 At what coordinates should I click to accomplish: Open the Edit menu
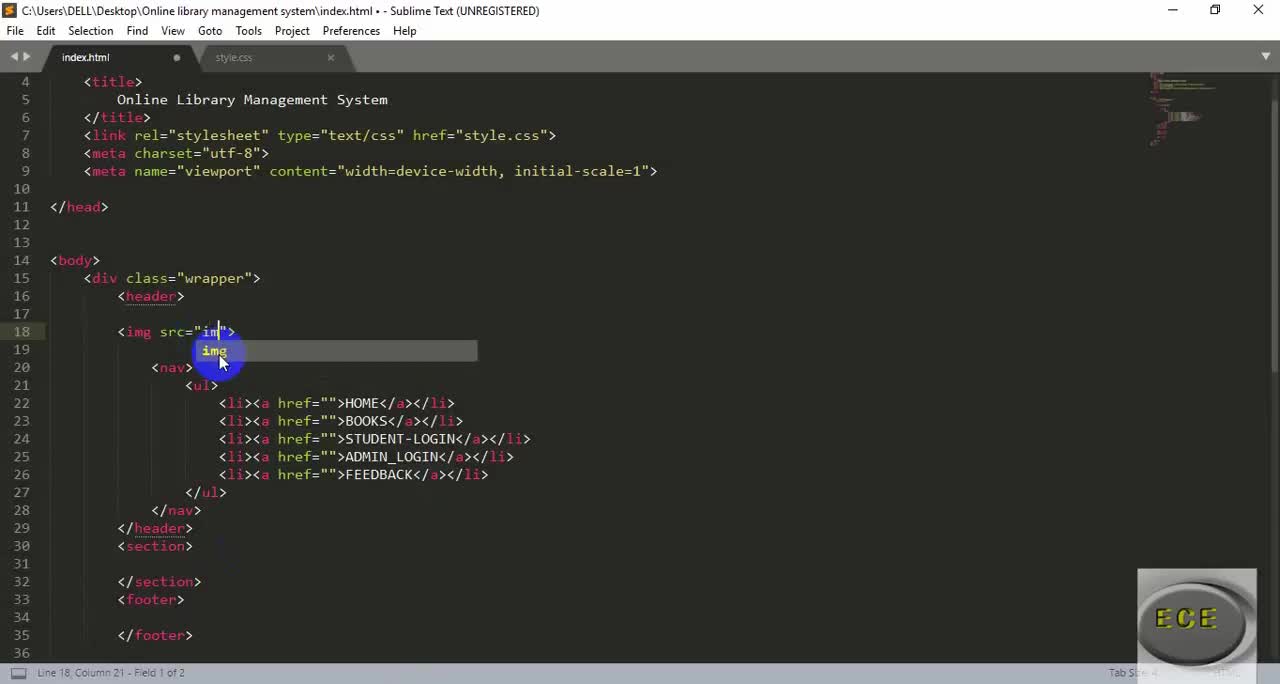[46, 31]
